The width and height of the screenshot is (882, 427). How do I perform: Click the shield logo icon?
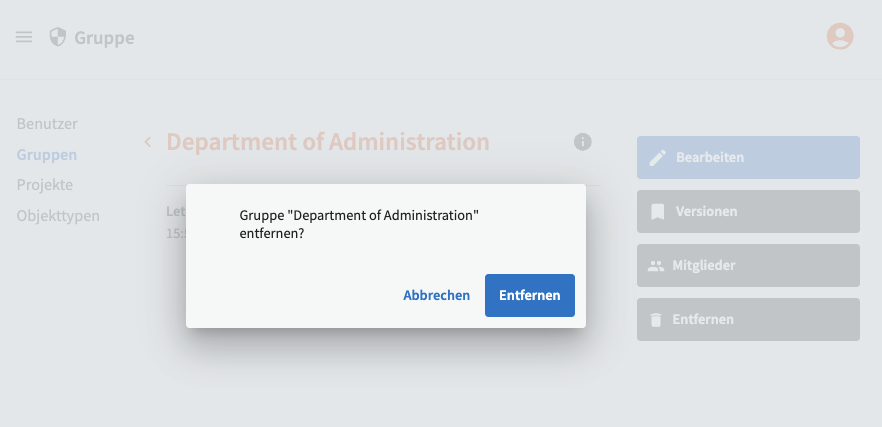[x=58, y=37]
